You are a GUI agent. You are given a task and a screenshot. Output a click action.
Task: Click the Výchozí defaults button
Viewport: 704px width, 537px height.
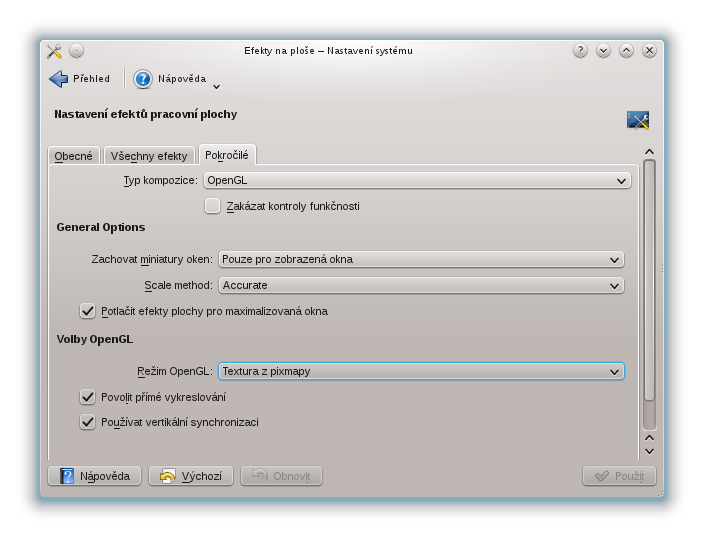[191, 476]
